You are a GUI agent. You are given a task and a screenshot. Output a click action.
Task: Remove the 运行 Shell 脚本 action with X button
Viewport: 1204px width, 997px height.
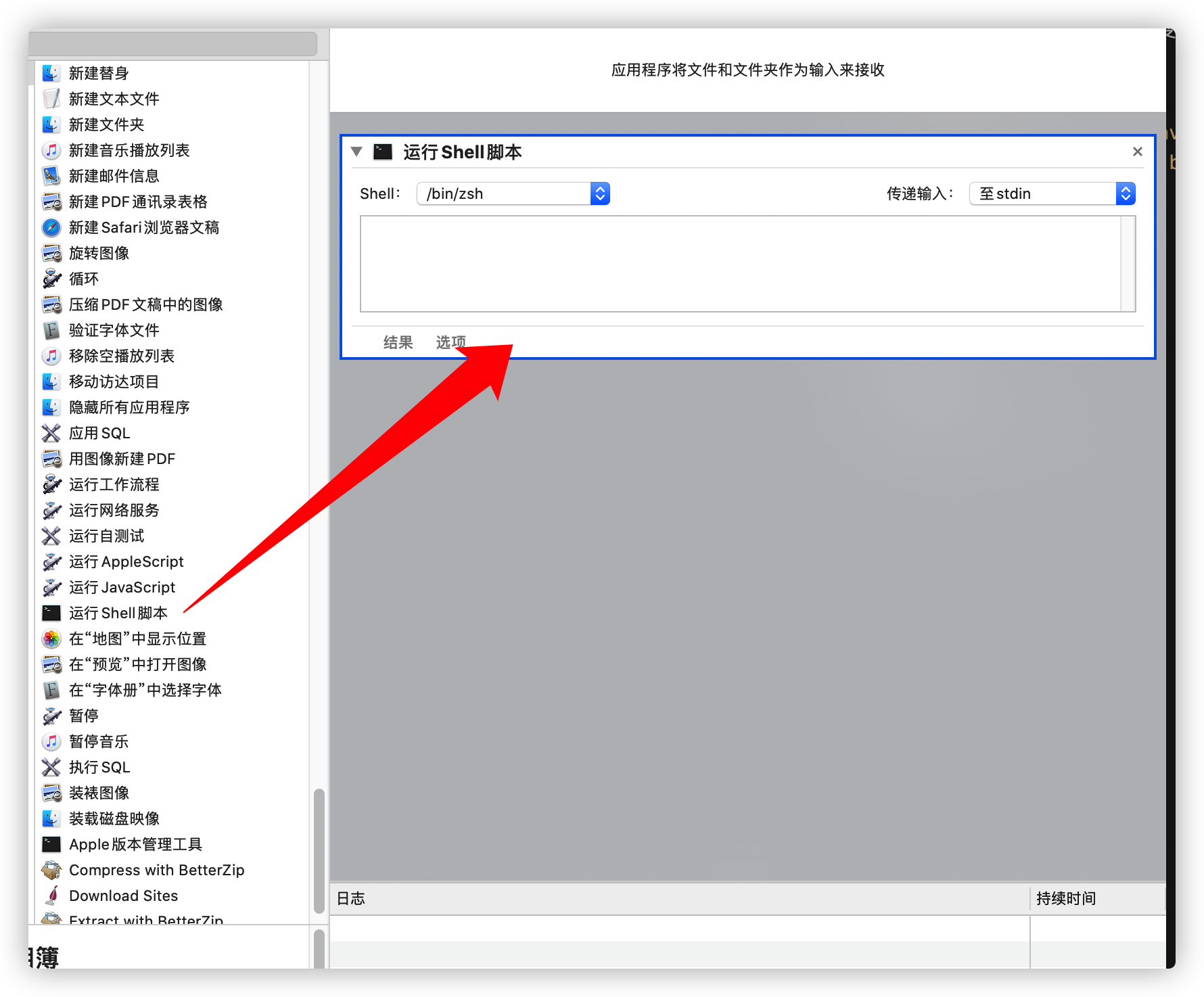(1137, 152)
